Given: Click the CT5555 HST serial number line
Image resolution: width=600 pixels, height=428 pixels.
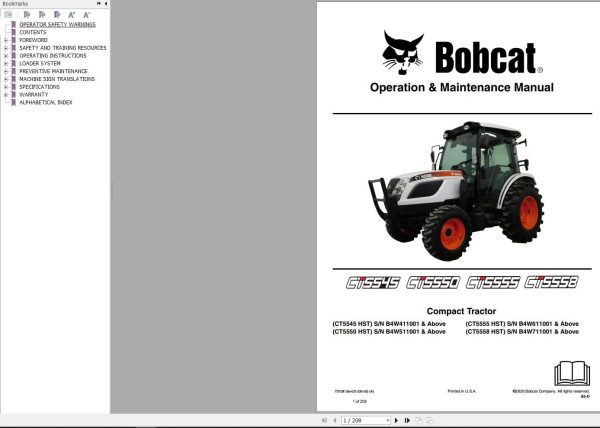Looking at the screenshot, I should point(522,324).
